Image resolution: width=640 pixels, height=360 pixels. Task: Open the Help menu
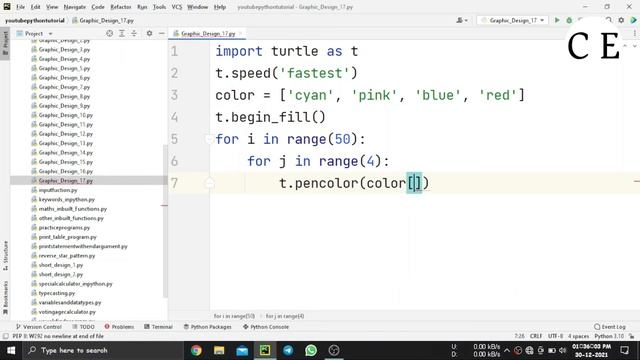tap(220, 7)
